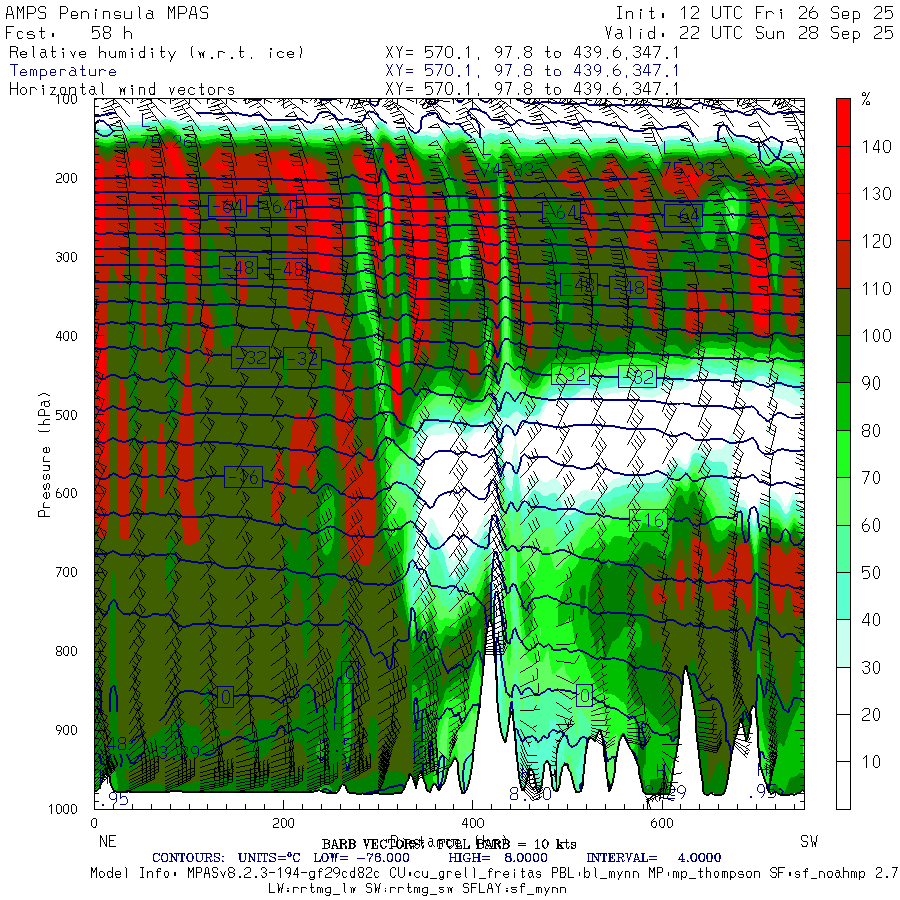Select the 'Relative humidity (w.r.t. ice)' label
900x900 pixels.
[156, 53]
